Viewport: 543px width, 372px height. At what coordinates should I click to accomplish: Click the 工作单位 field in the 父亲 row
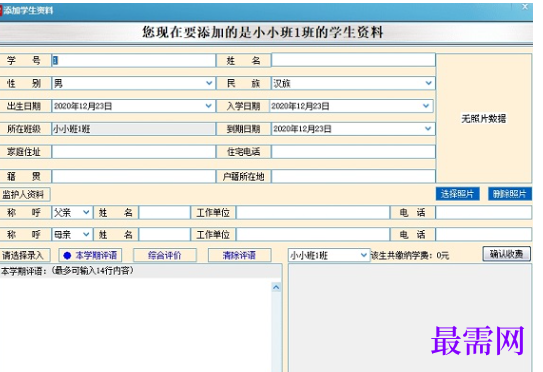point(313,212)
